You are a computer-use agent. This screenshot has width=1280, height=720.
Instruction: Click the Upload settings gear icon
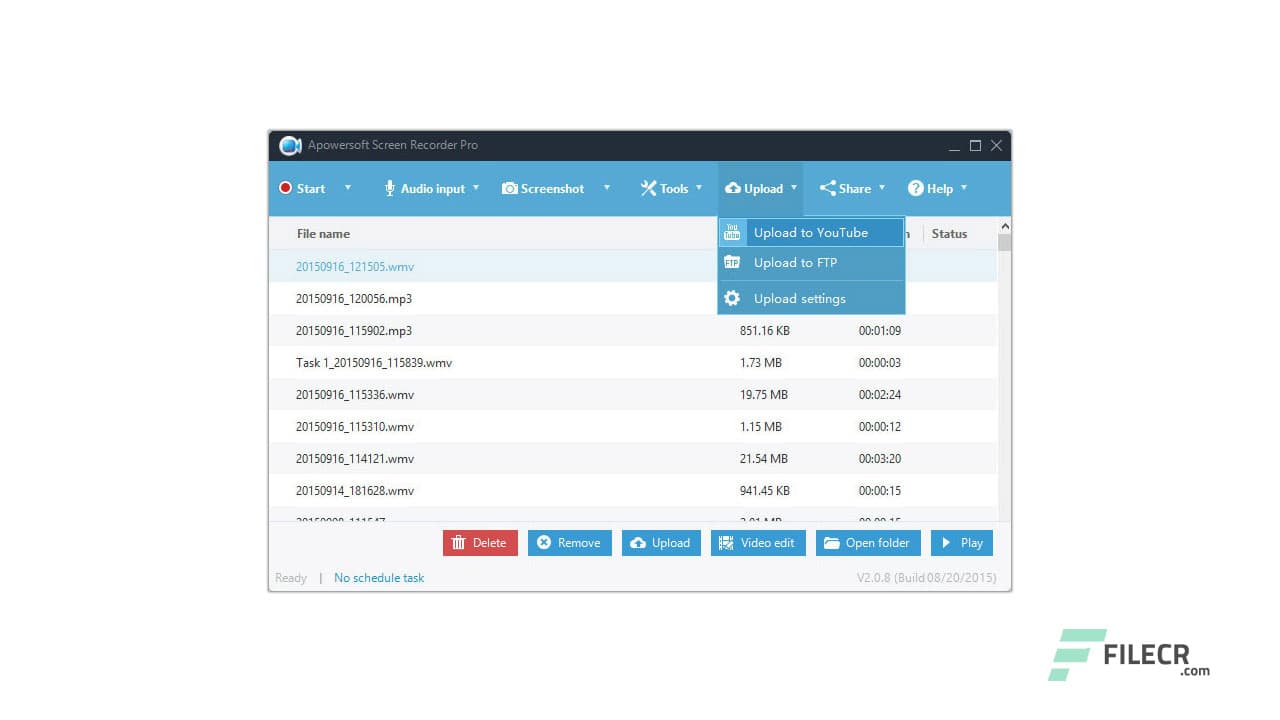[x=732, y=297]
